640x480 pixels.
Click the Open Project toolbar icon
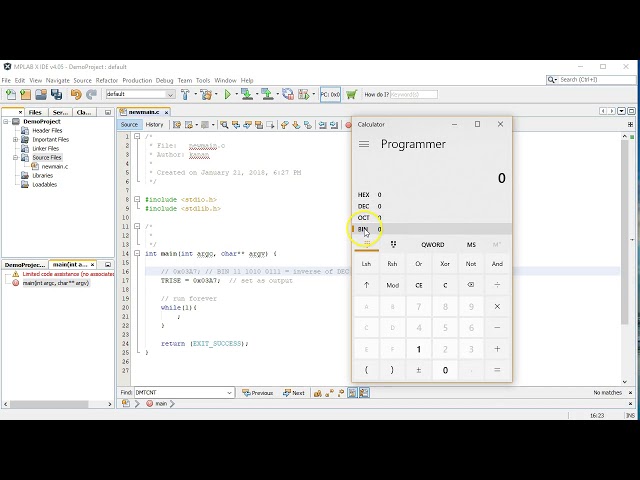pos(41,95)
